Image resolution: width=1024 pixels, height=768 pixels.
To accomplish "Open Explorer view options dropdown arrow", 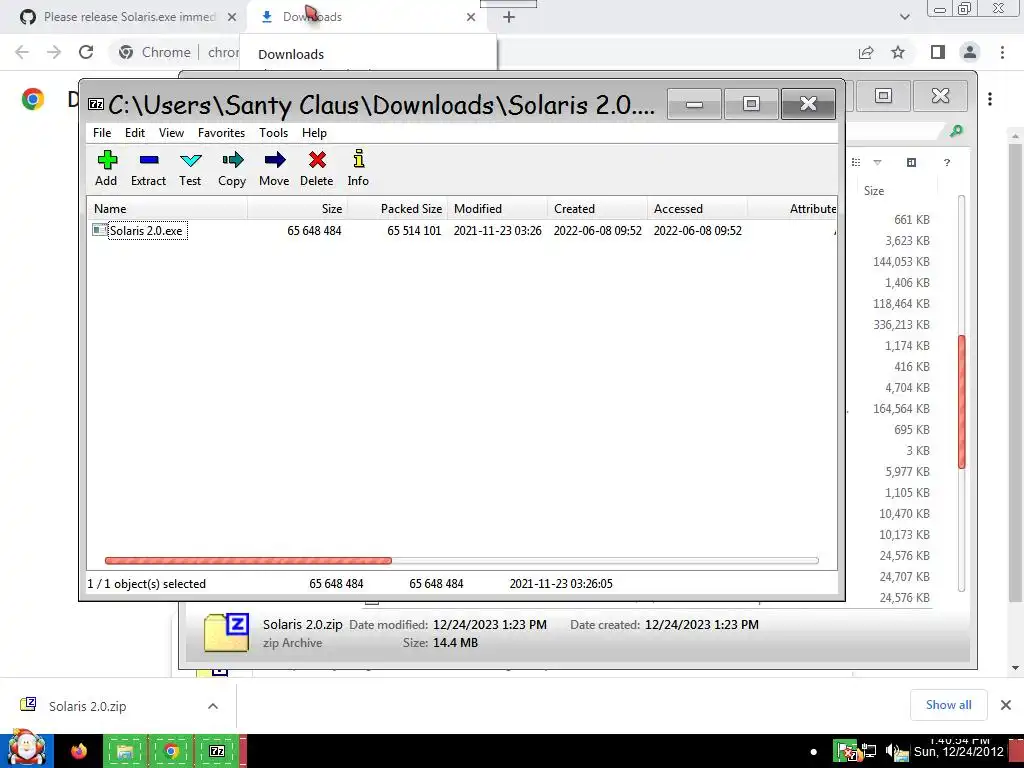I will 877,163.
